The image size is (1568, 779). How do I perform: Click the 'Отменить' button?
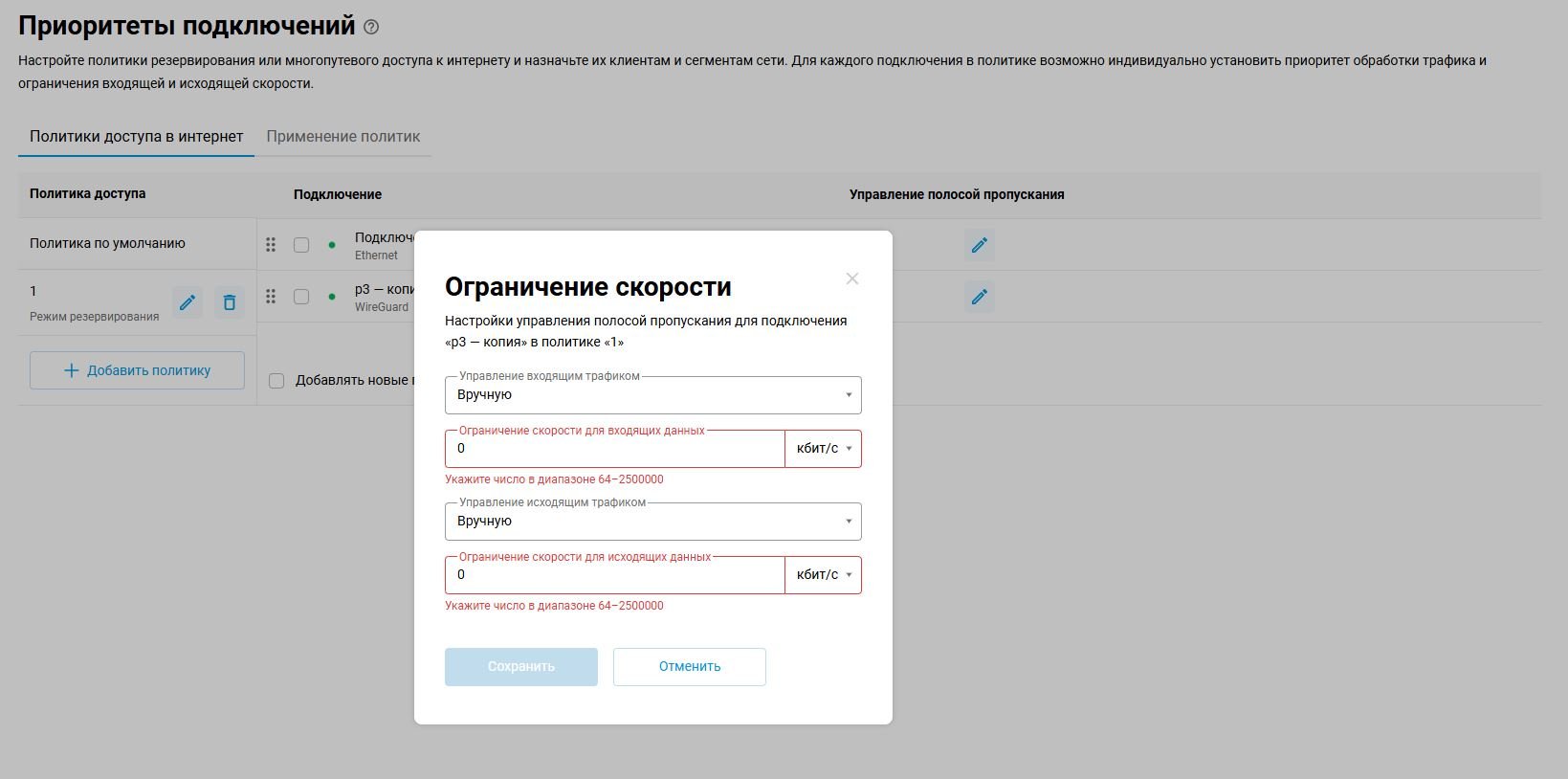689,667
